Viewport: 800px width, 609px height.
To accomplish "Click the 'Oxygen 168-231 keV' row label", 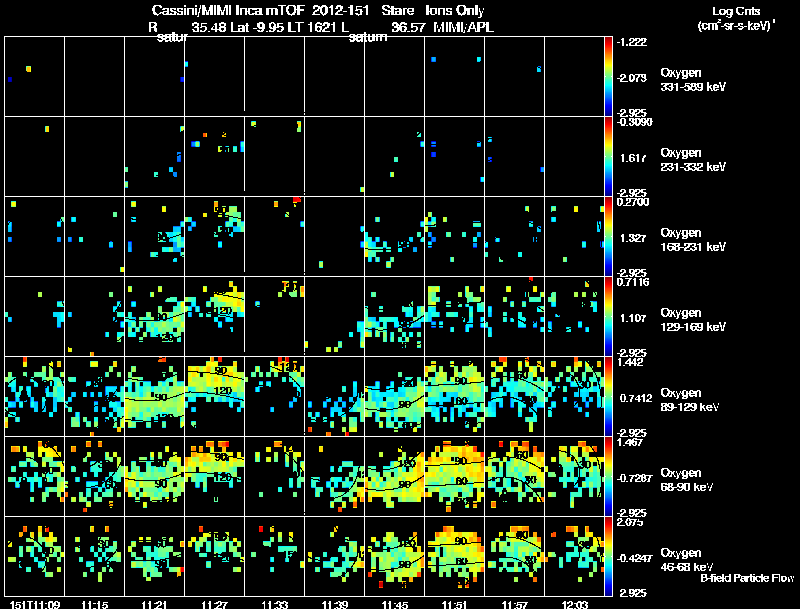I will click(693, 240).
